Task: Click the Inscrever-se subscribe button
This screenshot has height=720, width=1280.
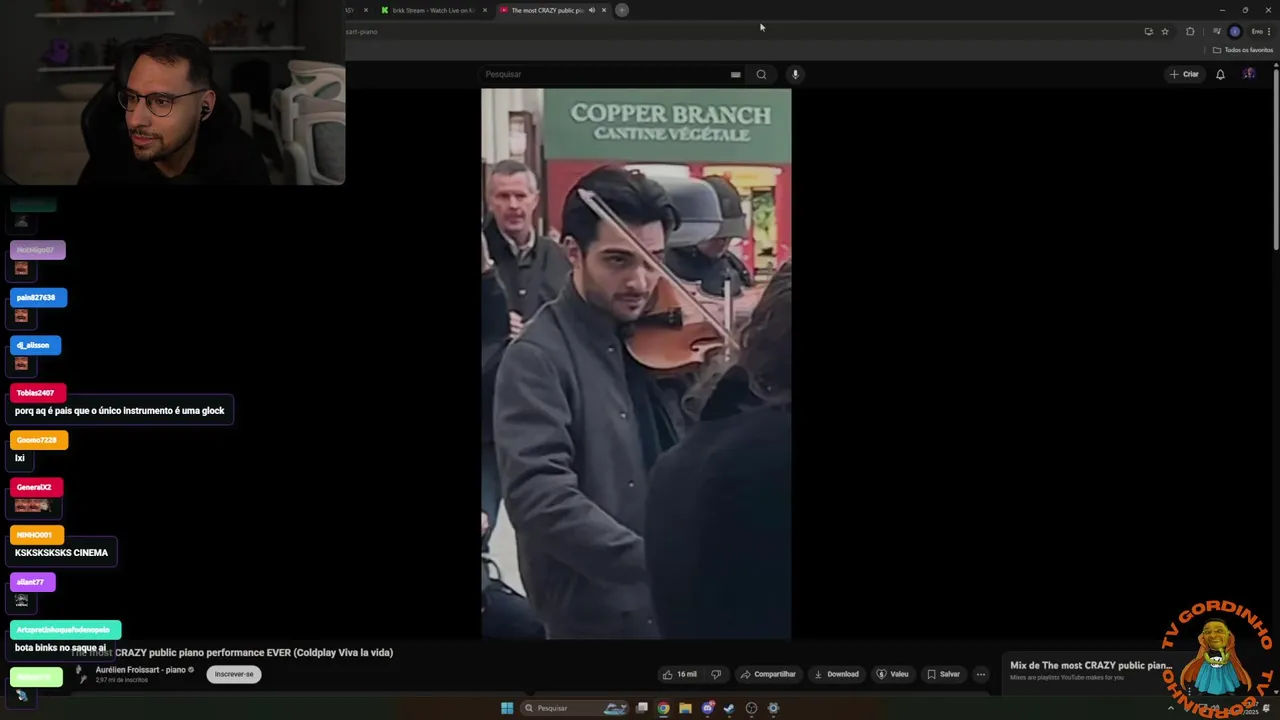Action: coord(234,674)
